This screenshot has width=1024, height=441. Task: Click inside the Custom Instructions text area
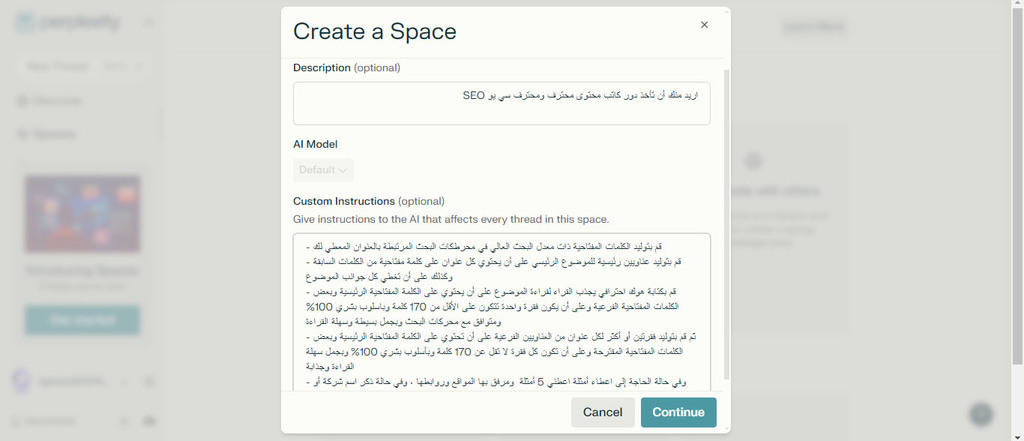502,312
